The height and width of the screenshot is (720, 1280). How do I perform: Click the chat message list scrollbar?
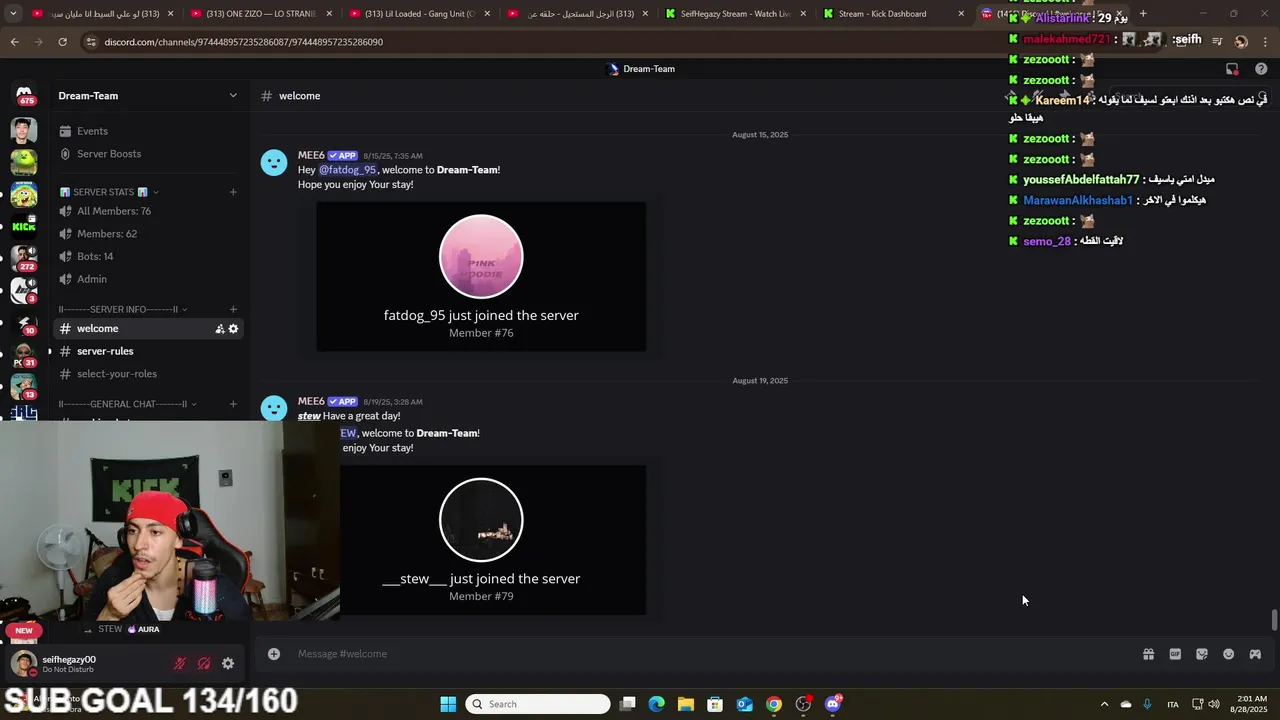(1274, 619)
